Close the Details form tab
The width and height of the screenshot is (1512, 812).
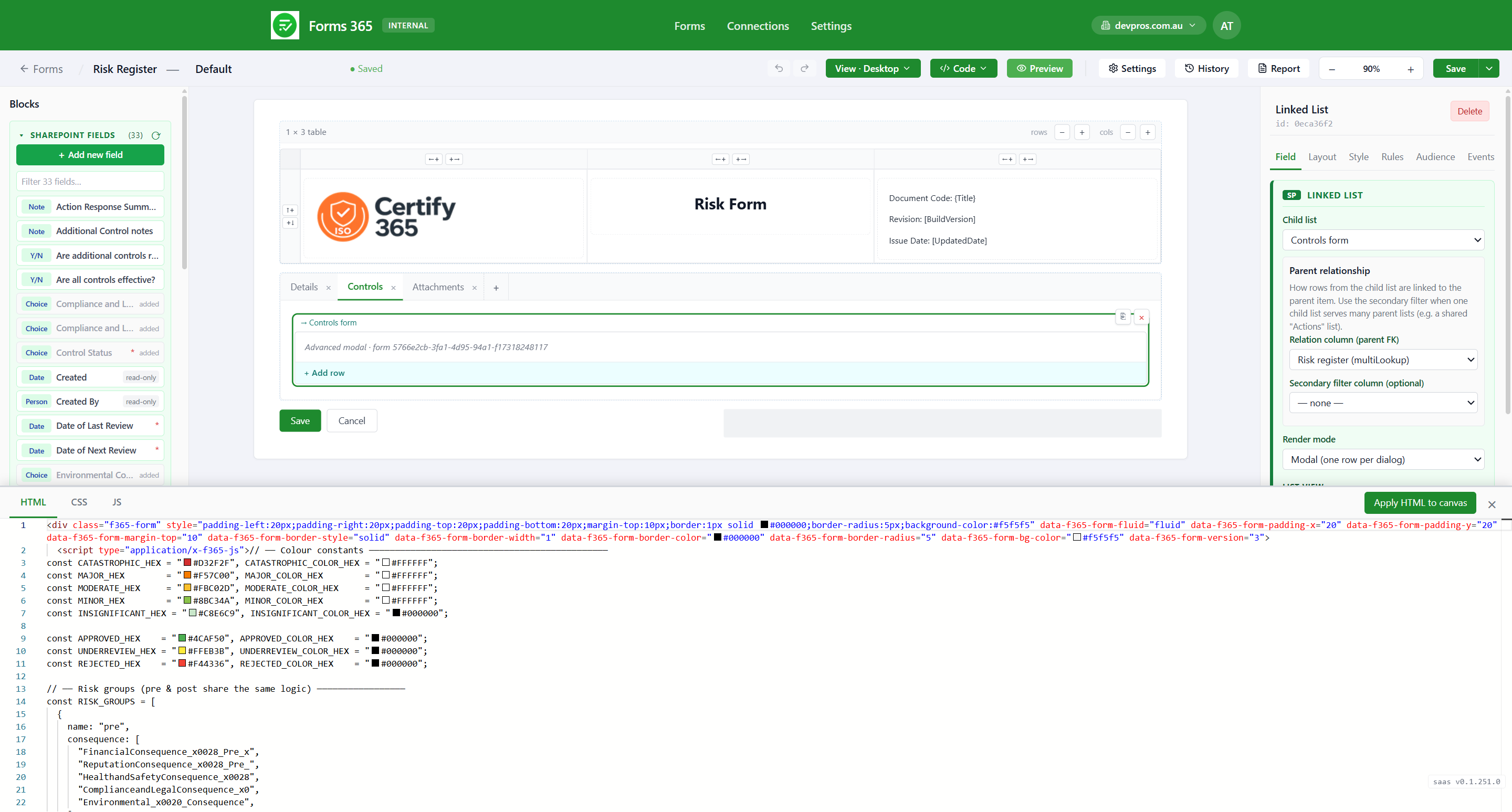click(x=329, y=288)
